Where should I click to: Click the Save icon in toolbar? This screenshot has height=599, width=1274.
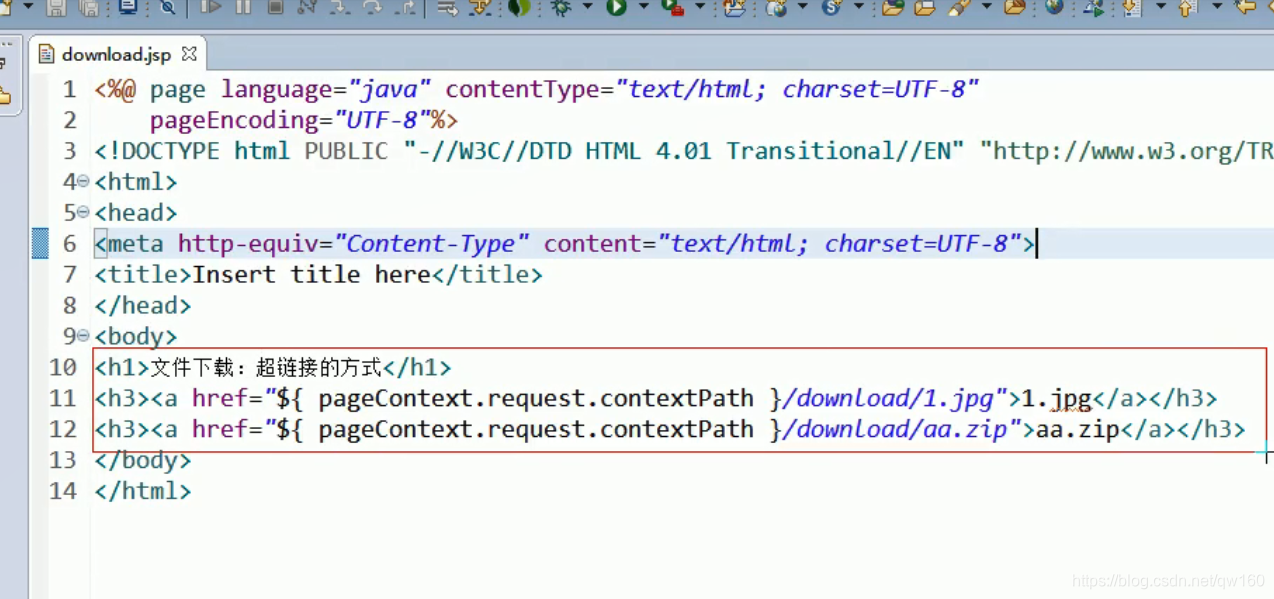pos(56,7)
